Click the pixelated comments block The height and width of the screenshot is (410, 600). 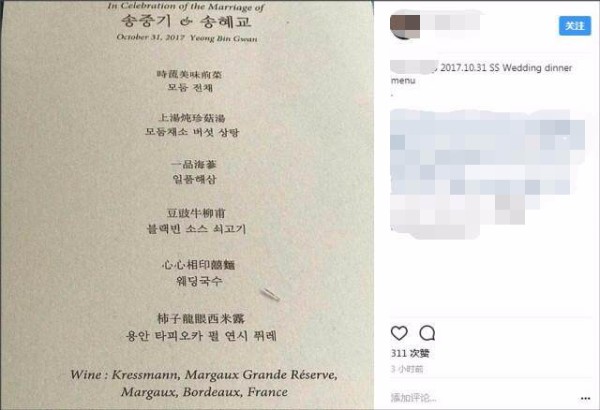[488, 173]
